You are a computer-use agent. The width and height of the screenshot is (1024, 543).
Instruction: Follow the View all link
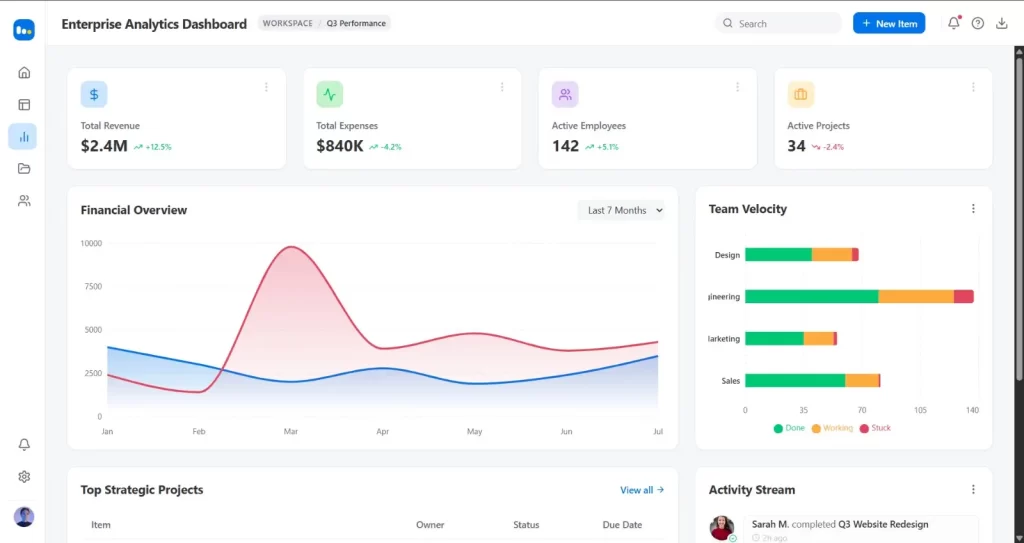[x=641, y=490]
